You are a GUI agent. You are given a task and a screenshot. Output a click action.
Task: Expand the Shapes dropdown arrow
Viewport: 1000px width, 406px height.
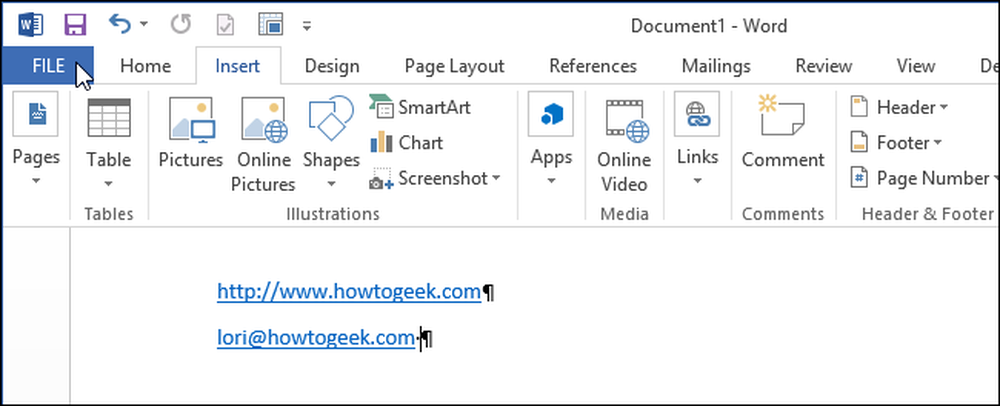click(331, 184)
